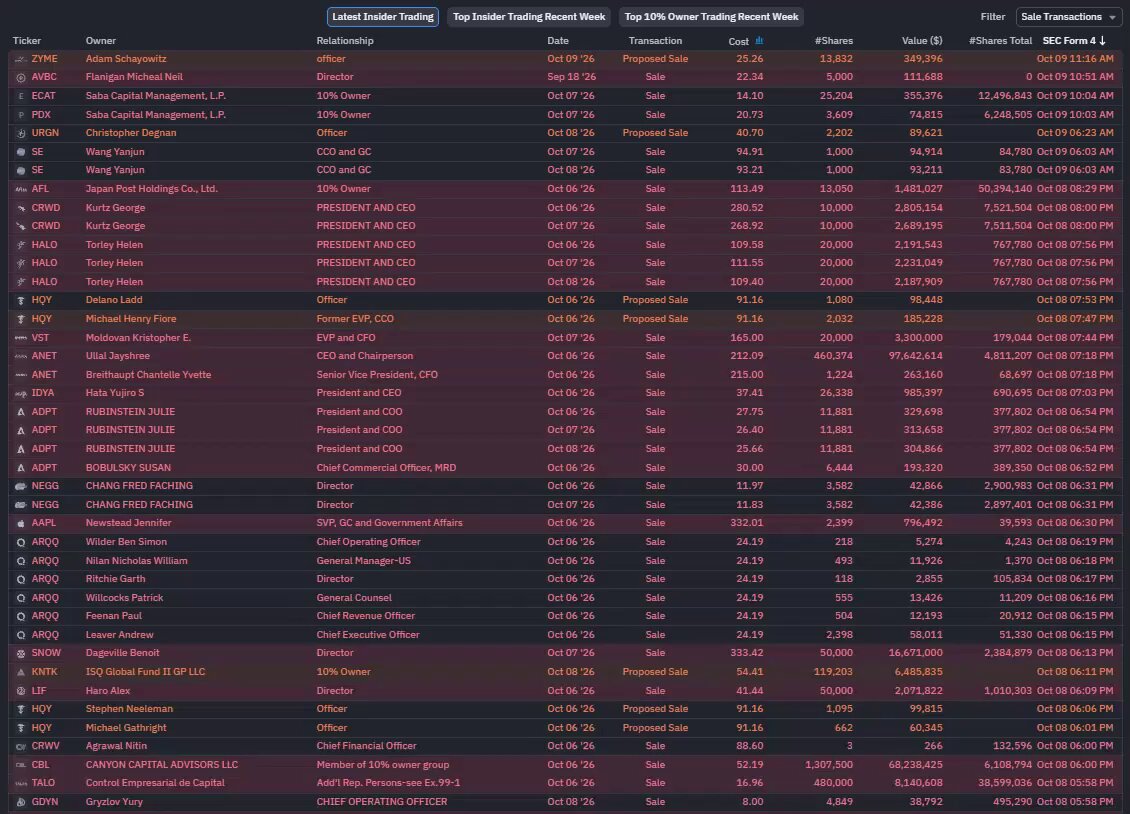Open Christopher Degnan owner link
Image resolution: width=1130 pixels, height=814 pixels.
tap(131, 133)
